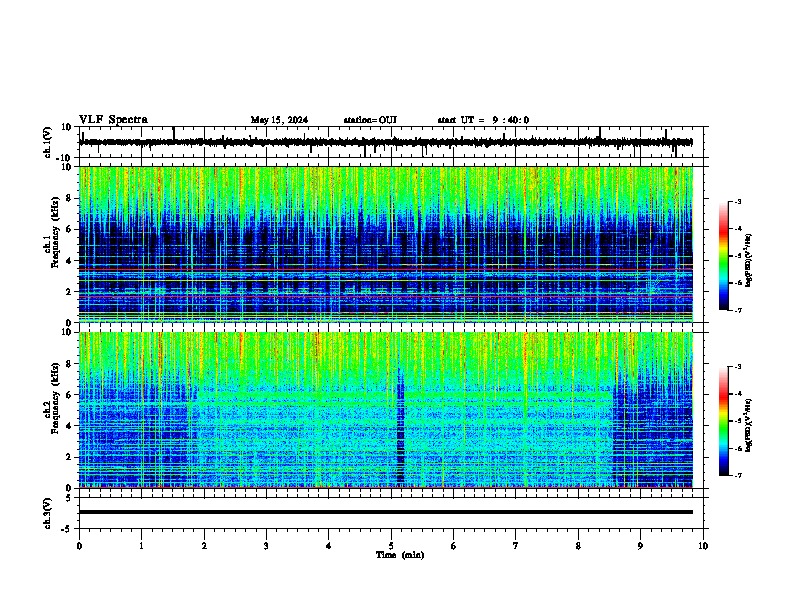Click "-3" label on ch.1 color bar
The image size is (792, 612).
pyautogui.click(x=737, y=202)
